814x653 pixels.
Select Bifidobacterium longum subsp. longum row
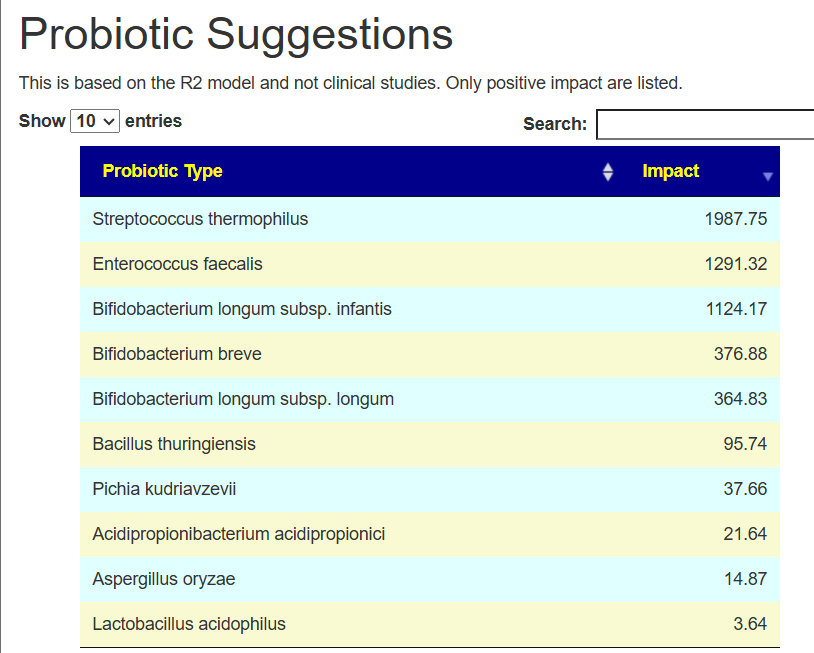(243, 399)
